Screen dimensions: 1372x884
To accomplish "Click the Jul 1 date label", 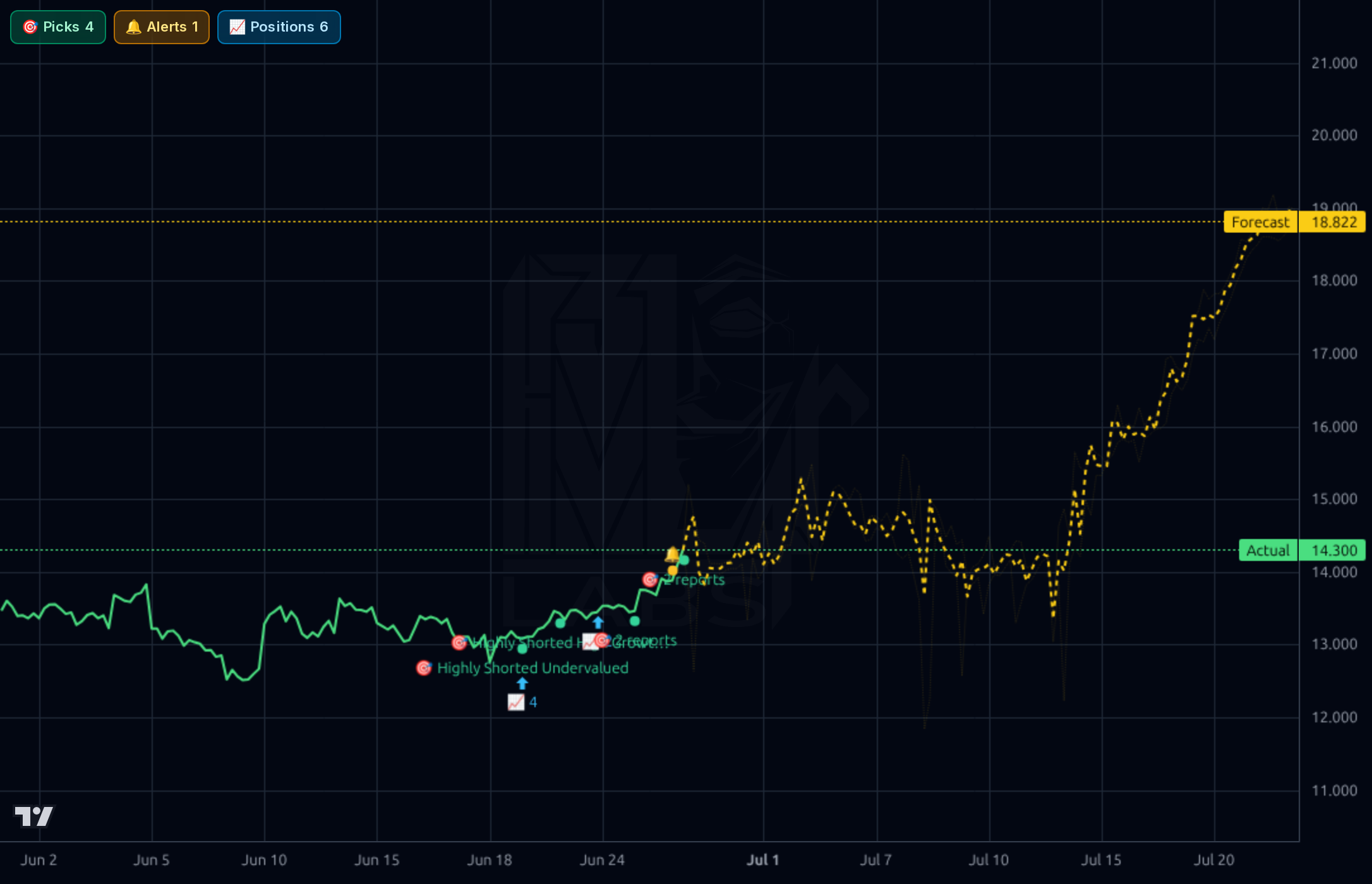I will [x=763, y=860].
